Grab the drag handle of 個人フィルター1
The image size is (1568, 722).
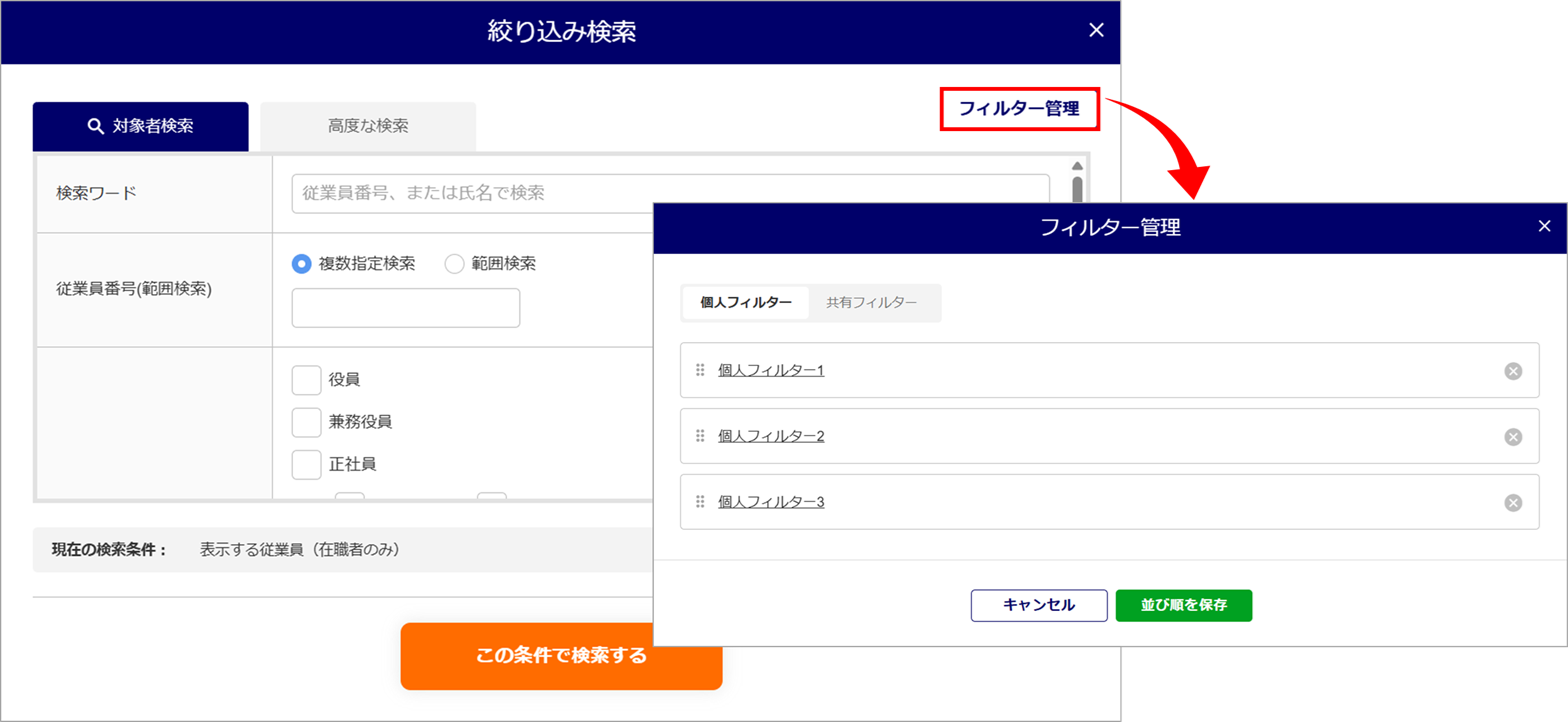click(x=700, y=371)
